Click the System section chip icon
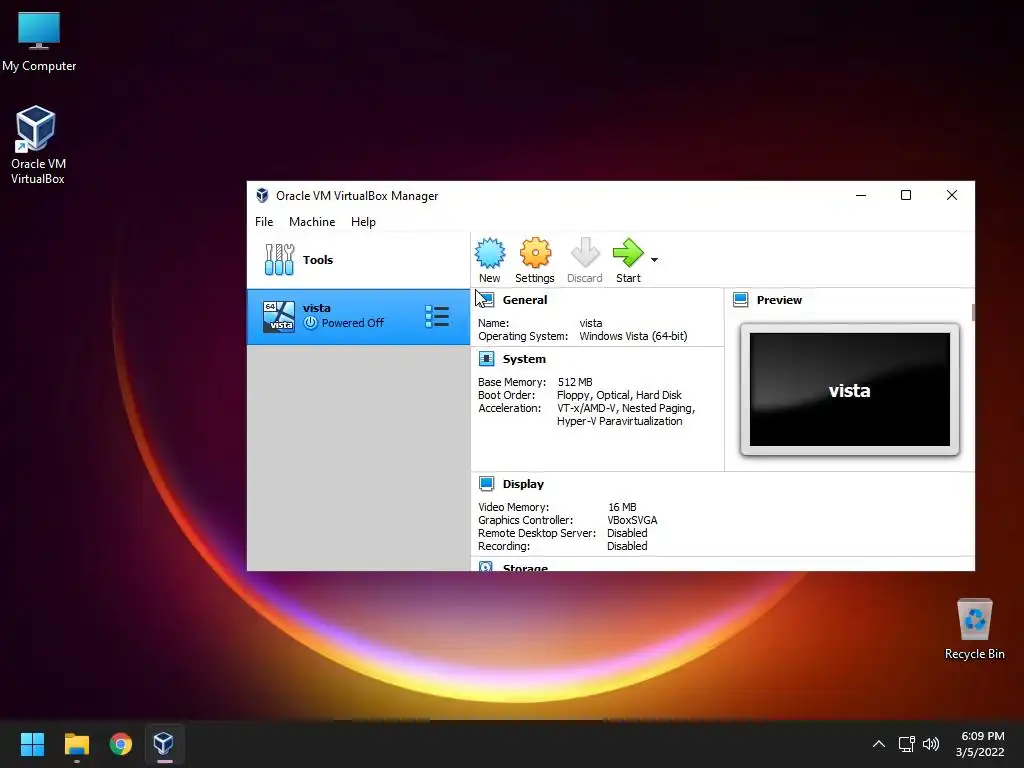This screenshot has height=768, width=1024. [x=487, y=359]
